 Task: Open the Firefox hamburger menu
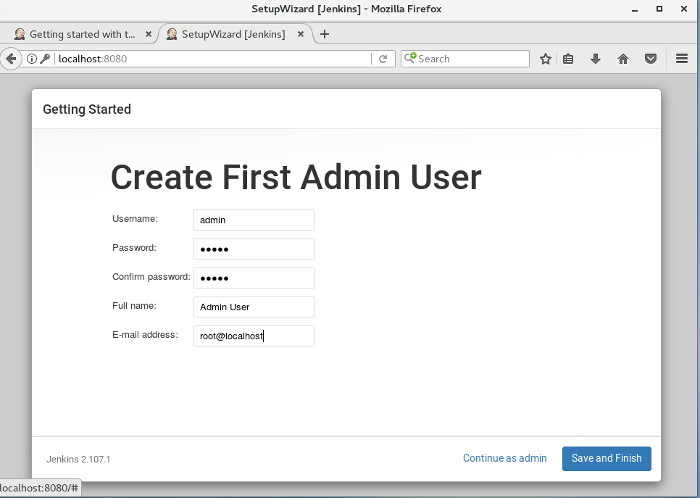point(682,59)
